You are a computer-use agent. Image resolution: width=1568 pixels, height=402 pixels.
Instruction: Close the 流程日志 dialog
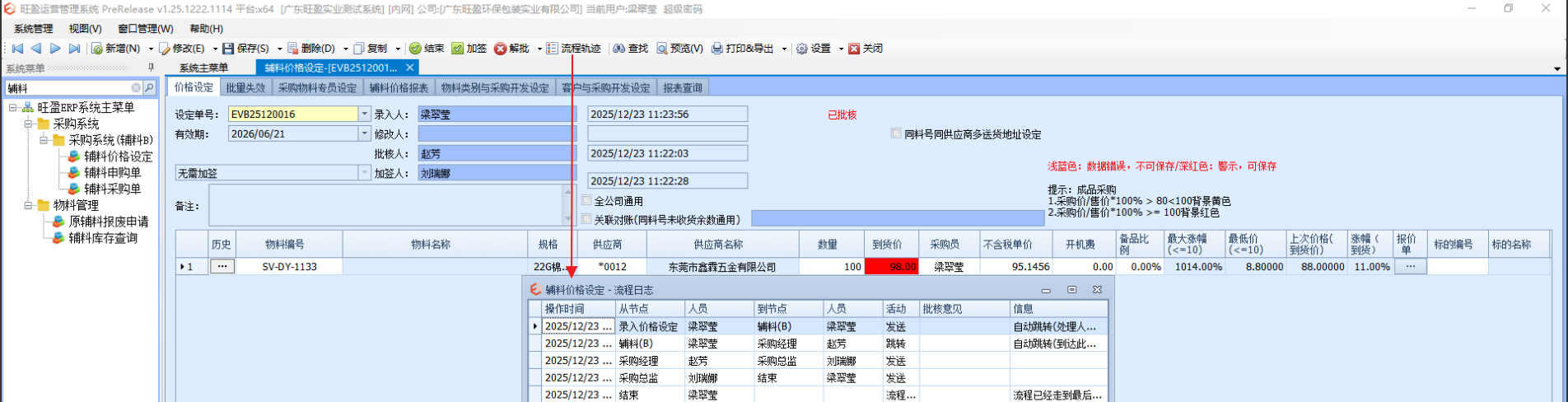click(1097, 289)
